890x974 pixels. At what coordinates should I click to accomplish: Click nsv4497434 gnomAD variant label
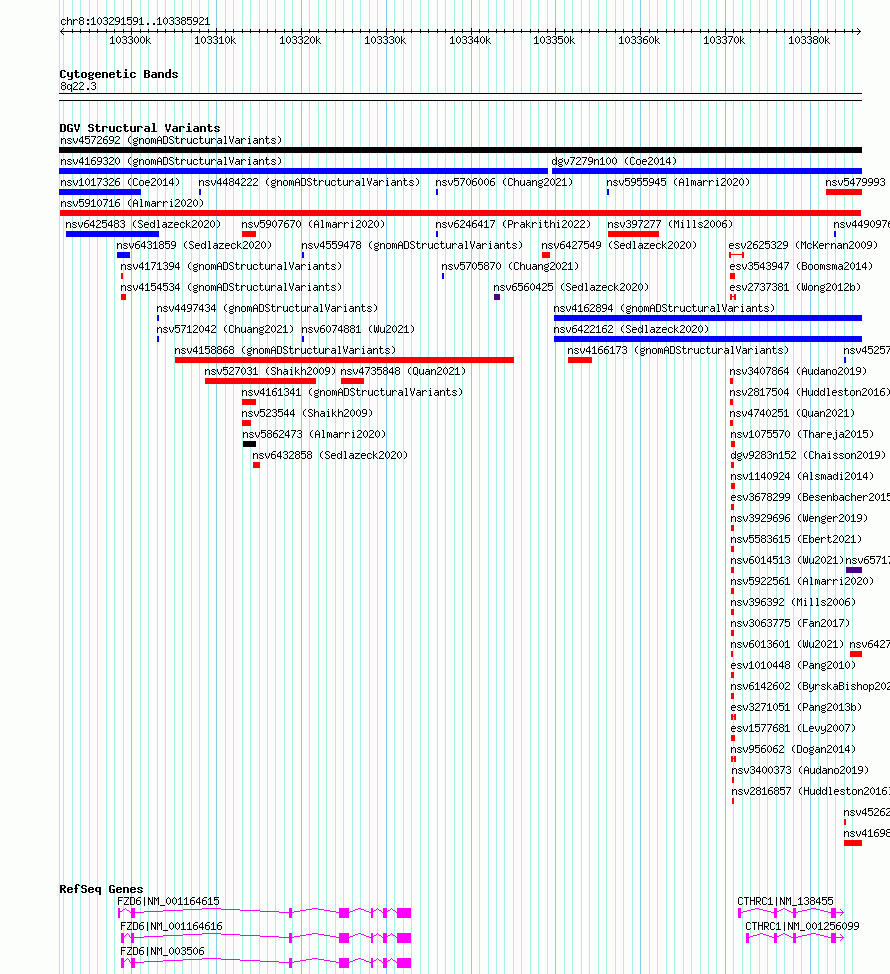tap(267, 309)
